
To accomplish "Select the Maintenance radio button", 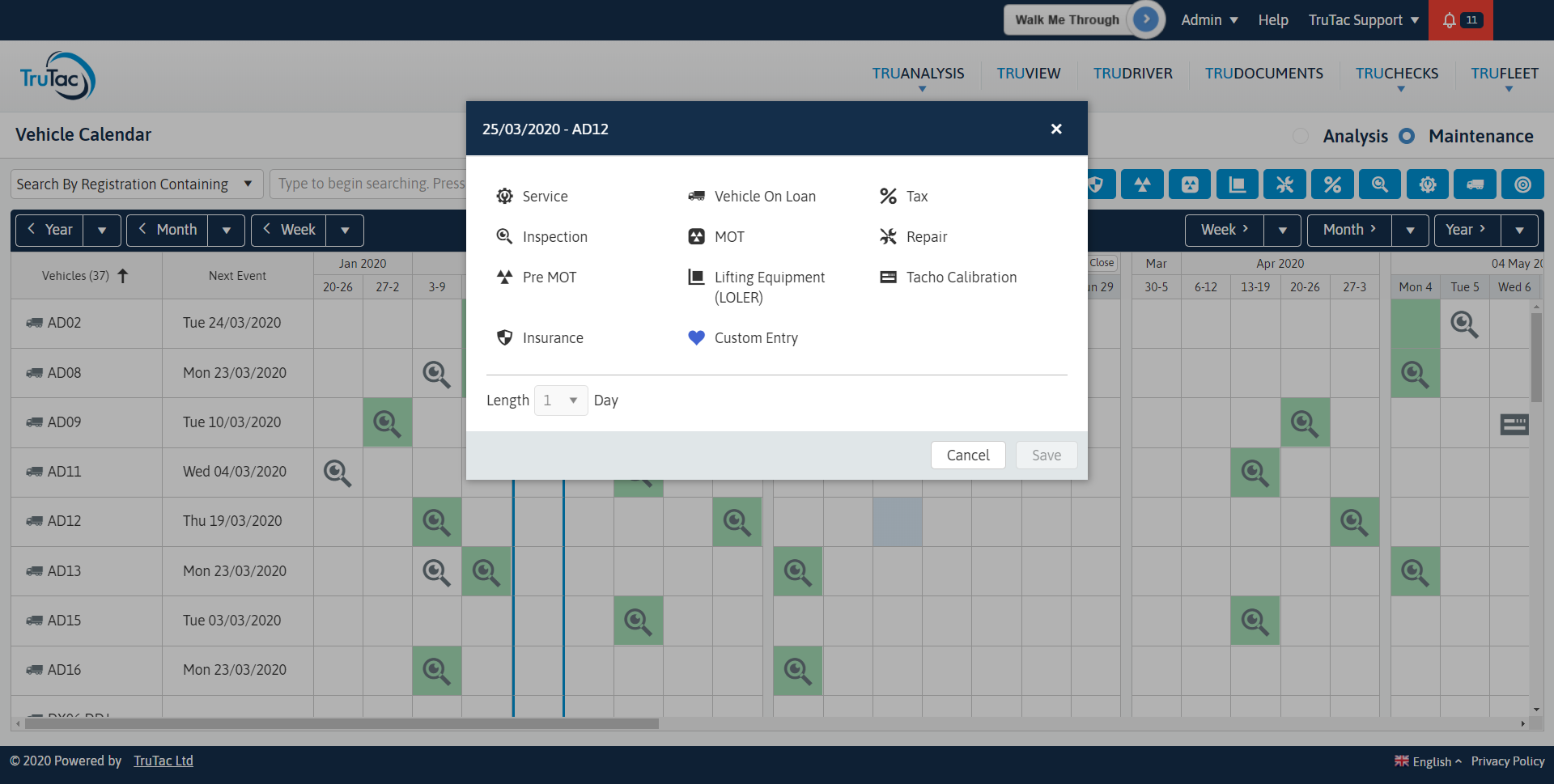I will coord(1407,136).
